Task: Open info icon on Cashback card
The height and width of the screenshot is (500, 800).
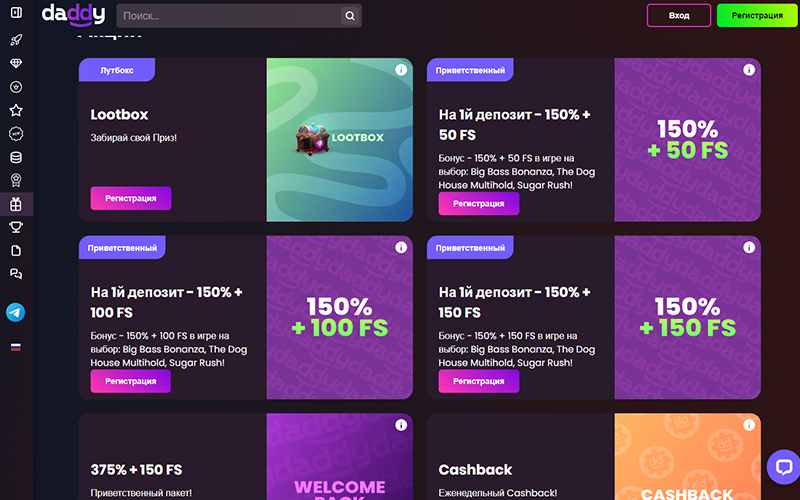Action: [749, 425]
